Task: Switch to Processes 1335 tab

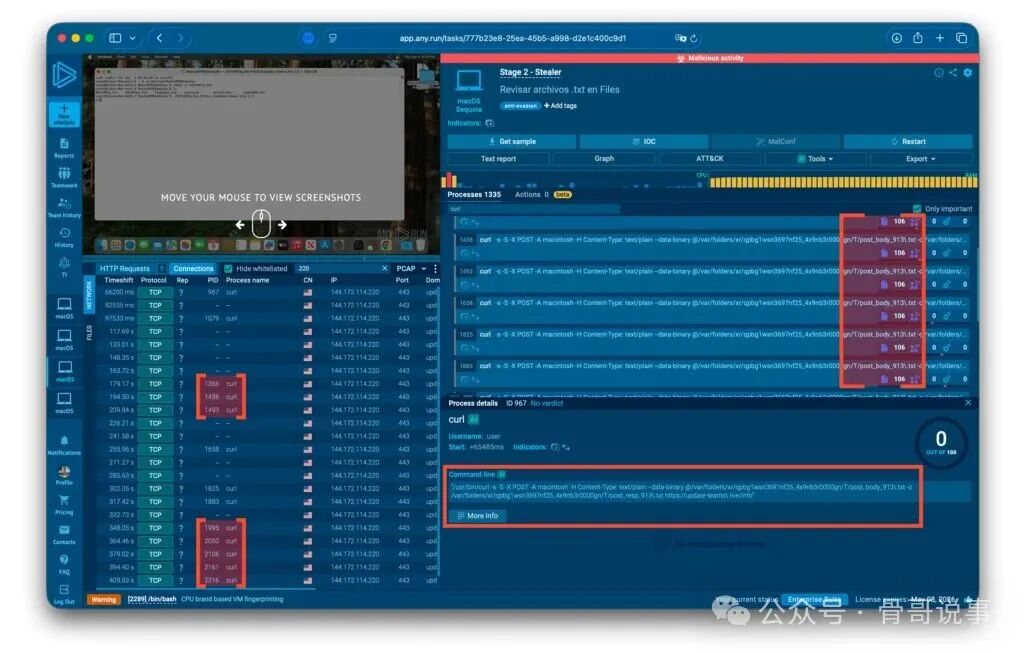Action: 474,195
